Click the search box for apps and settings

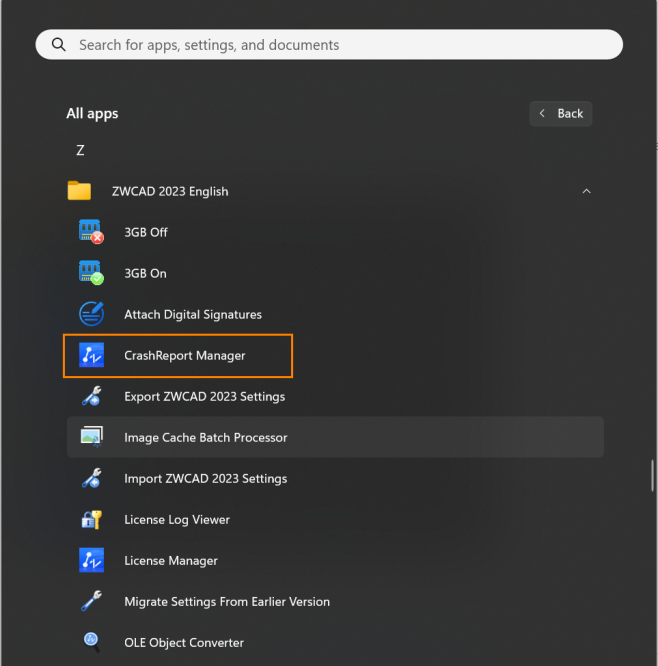coord(329,45)
